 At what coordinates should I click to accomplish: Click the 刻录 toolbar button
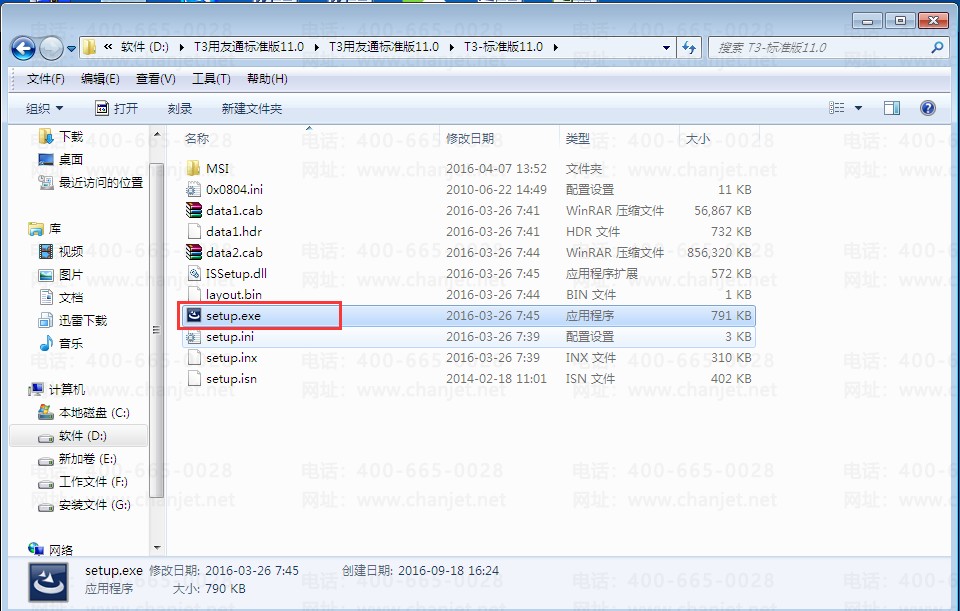click(179, 108)
